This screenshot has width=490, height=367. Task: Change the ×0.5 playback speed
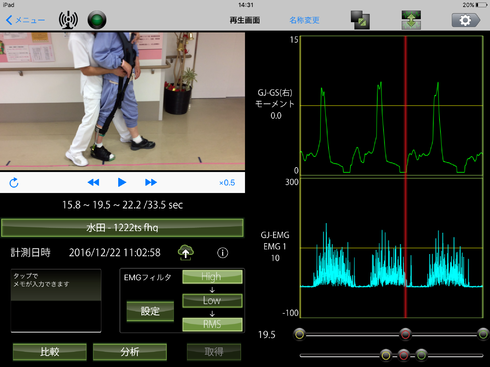point(227,183)
